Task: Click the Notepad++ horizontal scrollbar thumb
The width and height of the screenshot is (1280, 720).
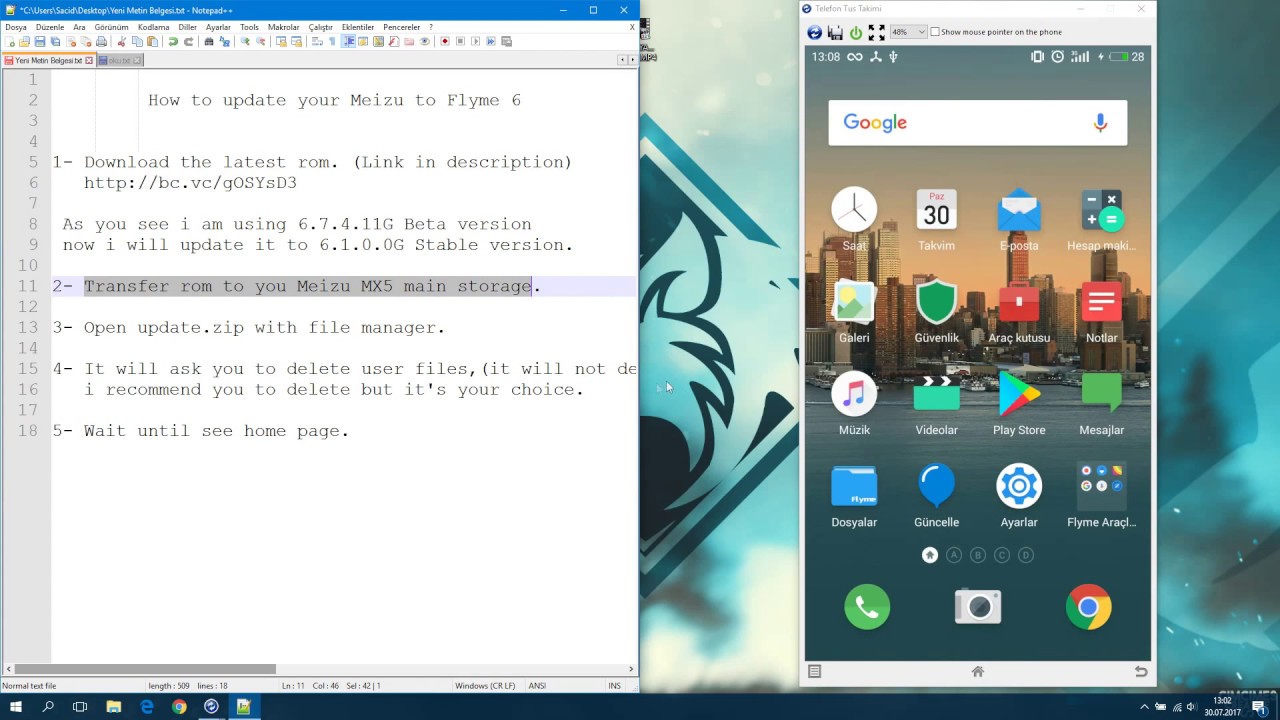Action: coord(145,669)
